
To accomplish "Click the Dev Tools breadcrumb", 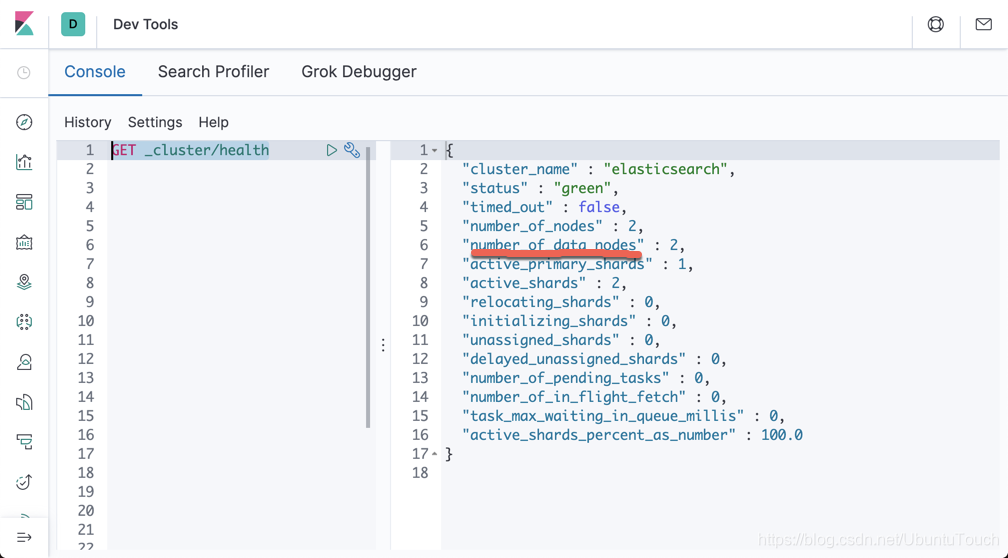I will 145,24.
